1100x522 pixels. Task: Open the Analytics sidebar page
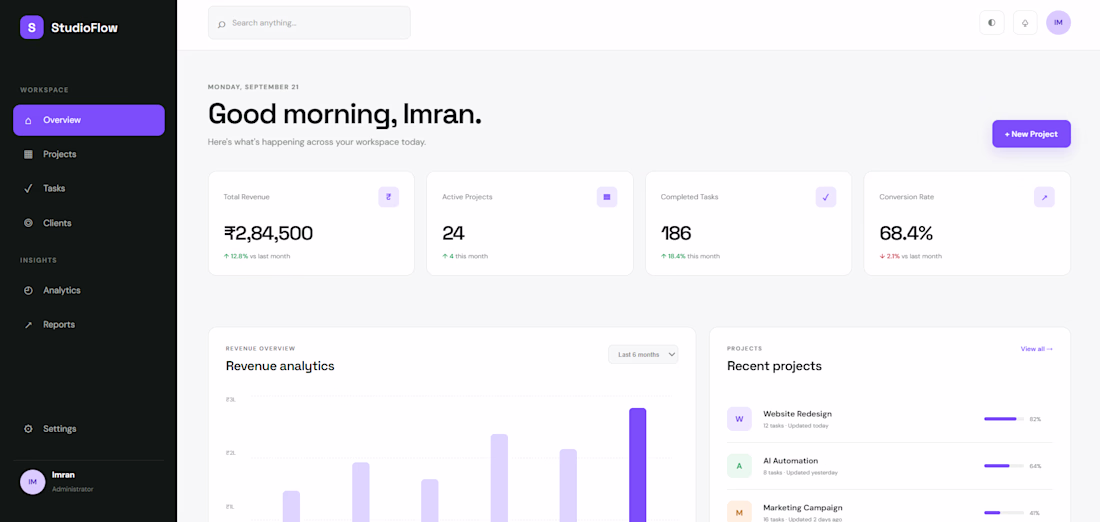[89, 290]
